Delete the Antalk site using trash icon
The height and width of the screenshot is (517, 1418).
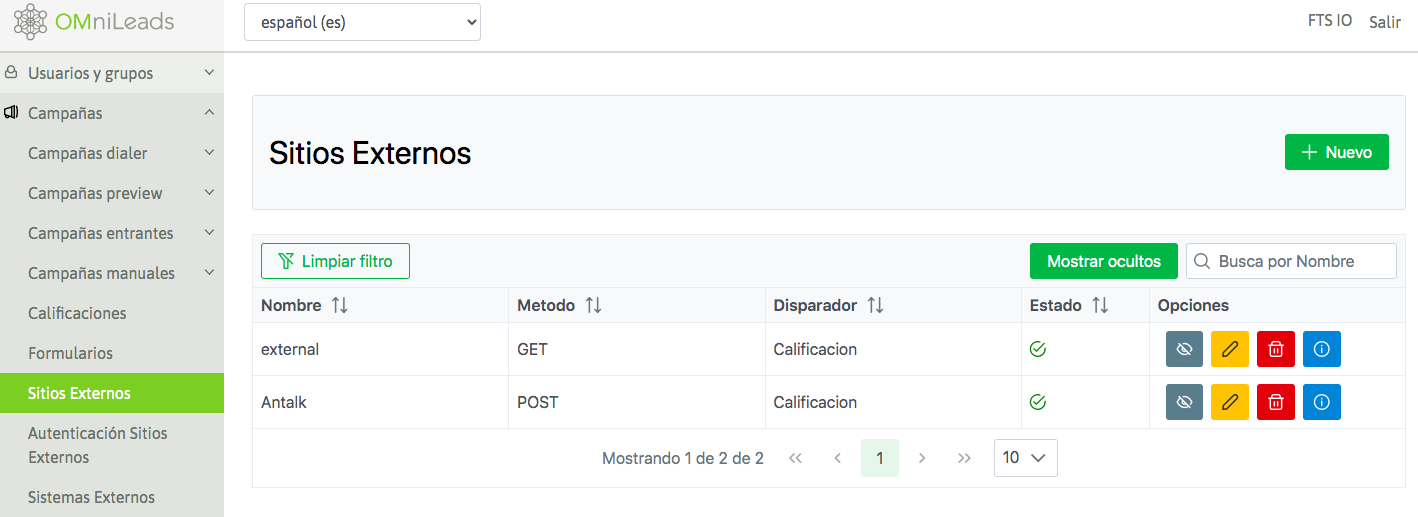point(1275,402)
